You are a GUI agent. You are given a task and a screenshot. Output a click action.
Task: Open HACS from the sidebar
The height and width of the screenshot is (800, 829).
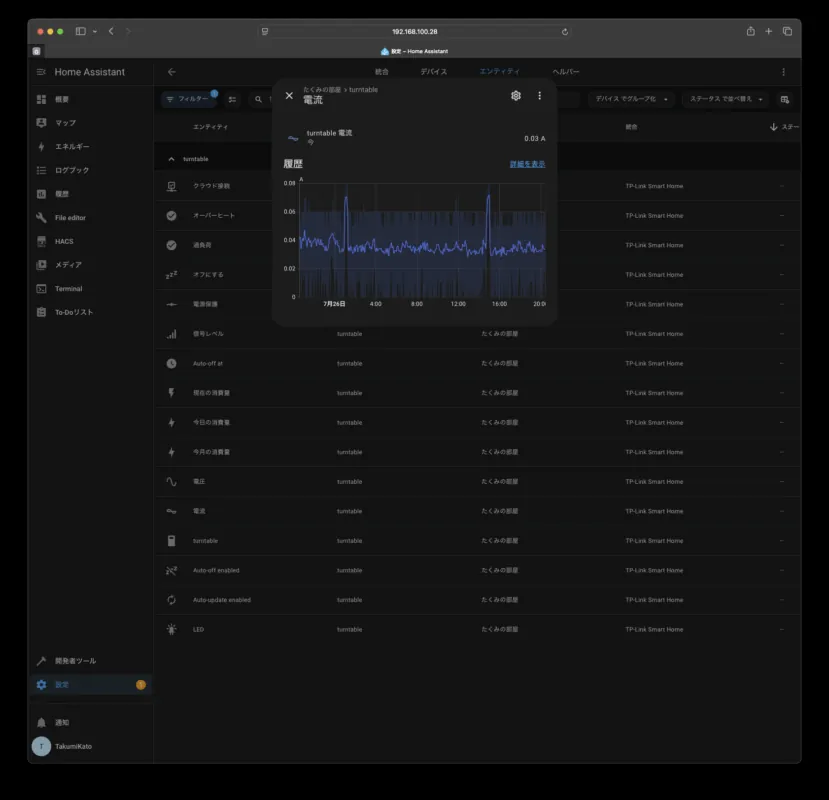point(64,241)
